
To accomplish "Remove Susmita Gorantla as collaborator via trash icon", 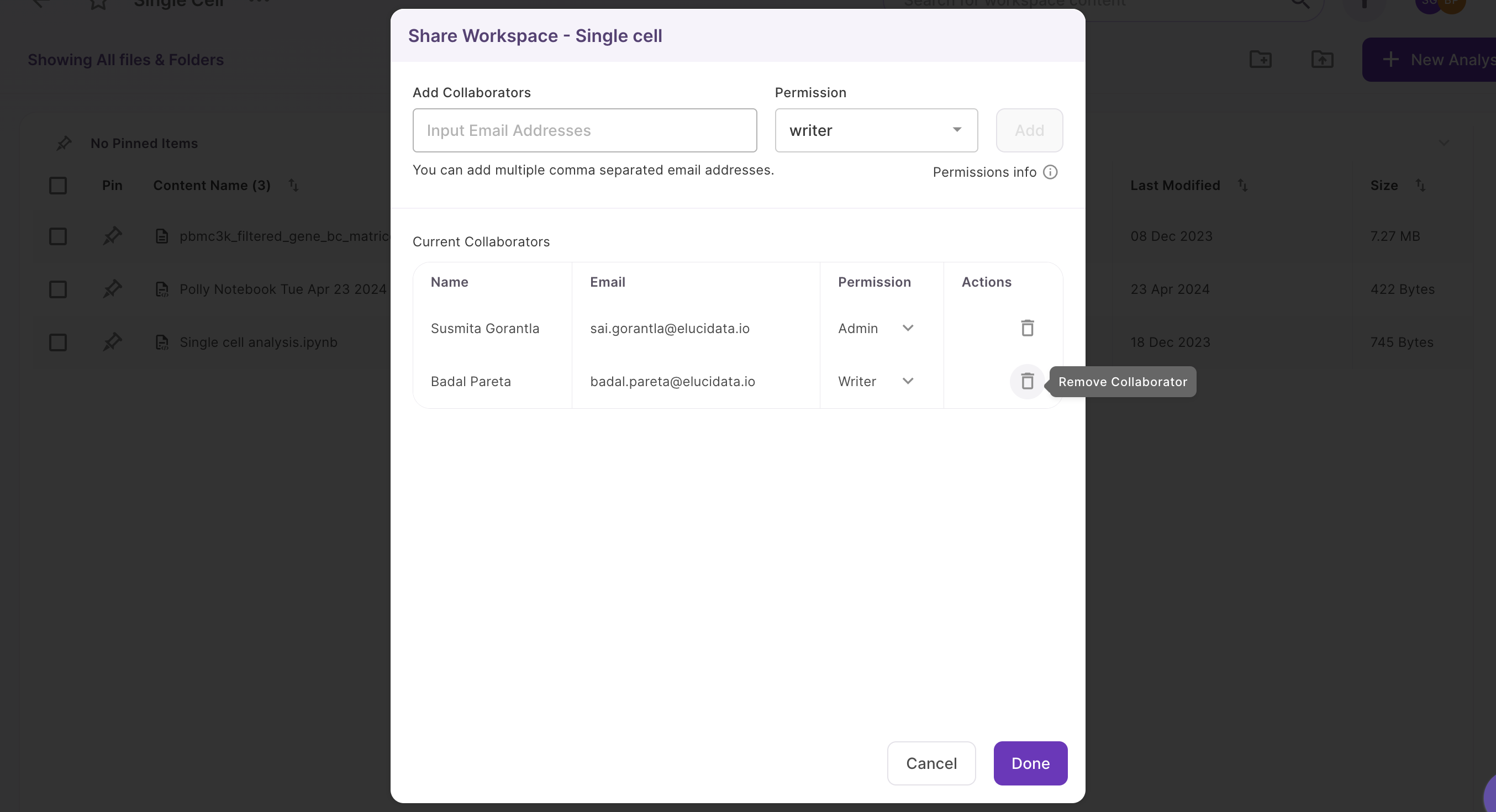I will click(x=1027, y=328).
